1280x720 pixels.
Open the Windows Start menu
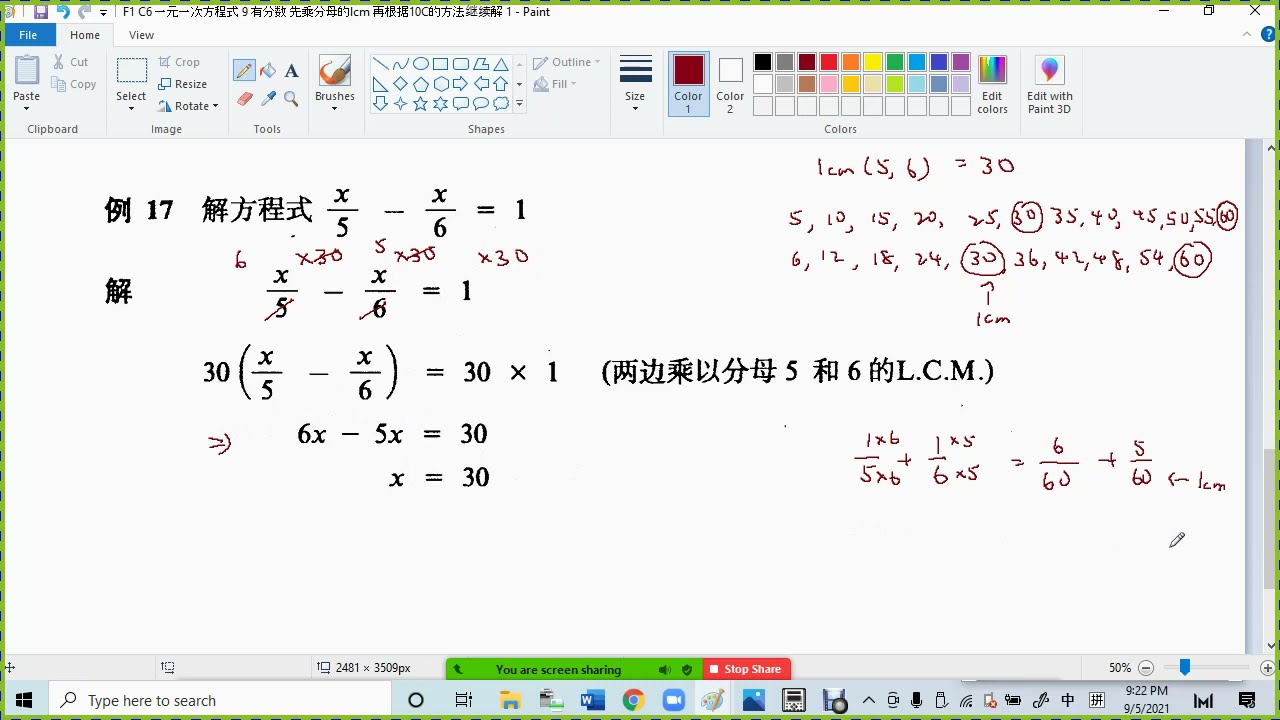pyautogui.click(x=24, y=700)
